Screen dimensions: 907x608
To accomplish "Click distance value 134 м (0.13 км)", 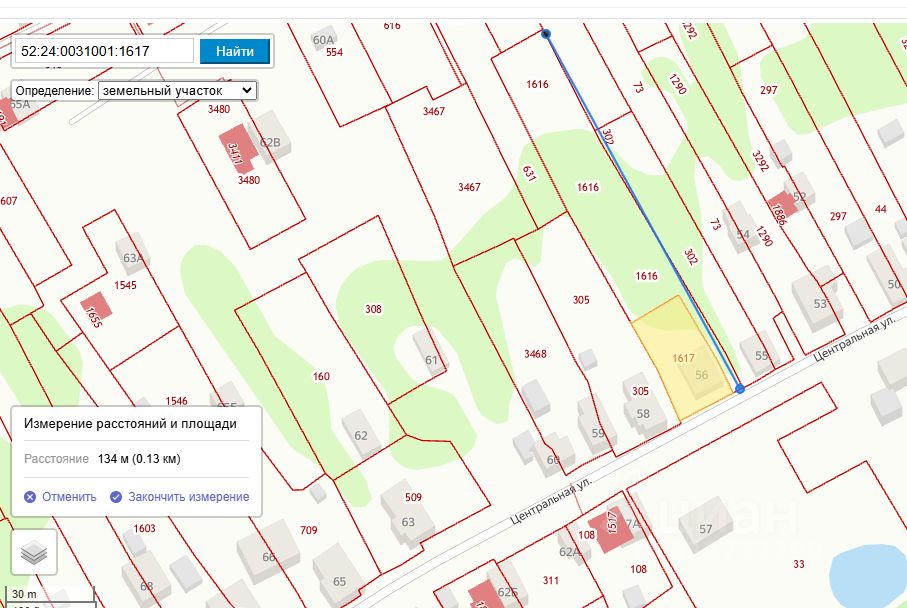I will 139,459.
